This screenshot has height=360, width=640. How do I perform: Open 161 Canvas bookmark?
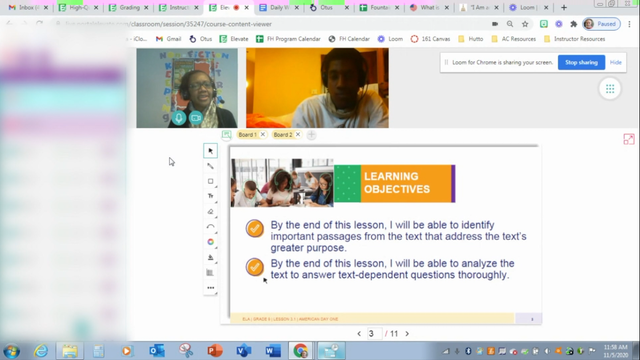pyautogui.click(x=430, y=39)
